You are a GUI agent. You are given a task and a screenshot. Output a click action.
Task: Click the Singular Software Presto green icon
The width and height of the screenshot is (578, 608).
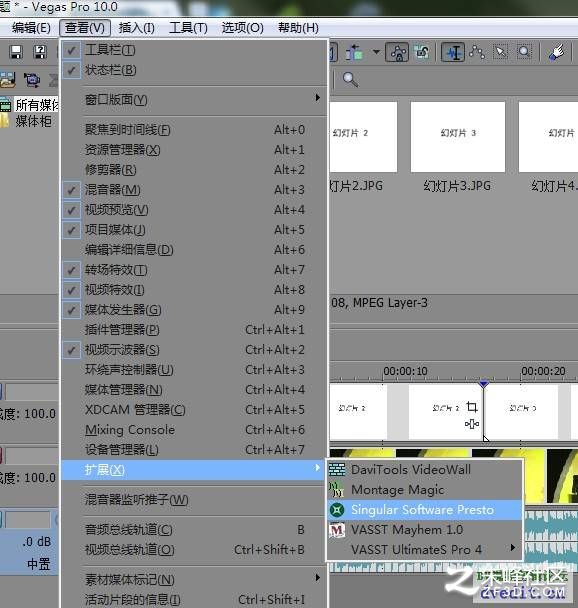pyautogui.click(x=337, y=510)
